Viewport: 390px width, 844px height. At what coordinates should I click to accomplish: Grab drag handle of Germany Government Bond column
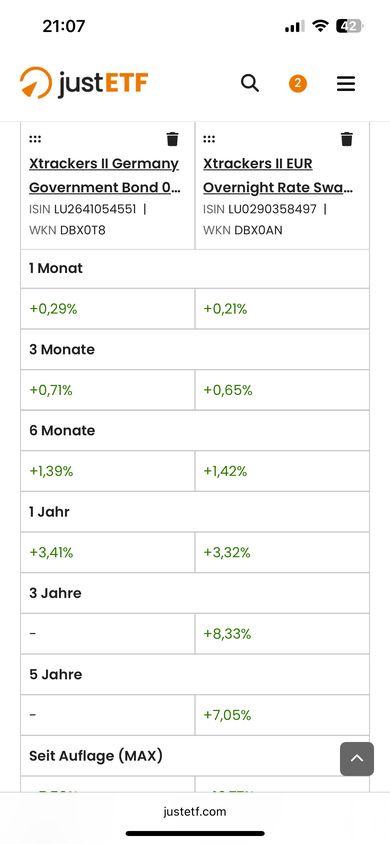pyautogui.click(x=35, y=139)
